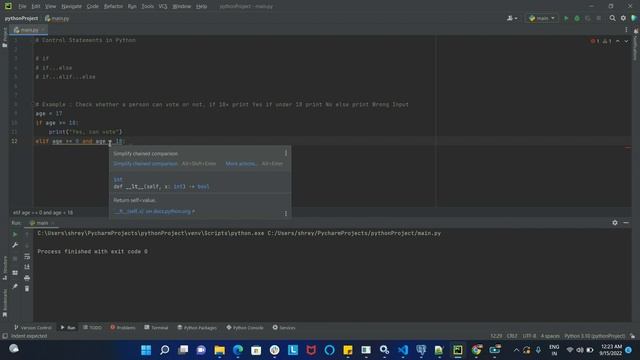Pin the Run tab
640x360 pixels.
tap(15, 287)
